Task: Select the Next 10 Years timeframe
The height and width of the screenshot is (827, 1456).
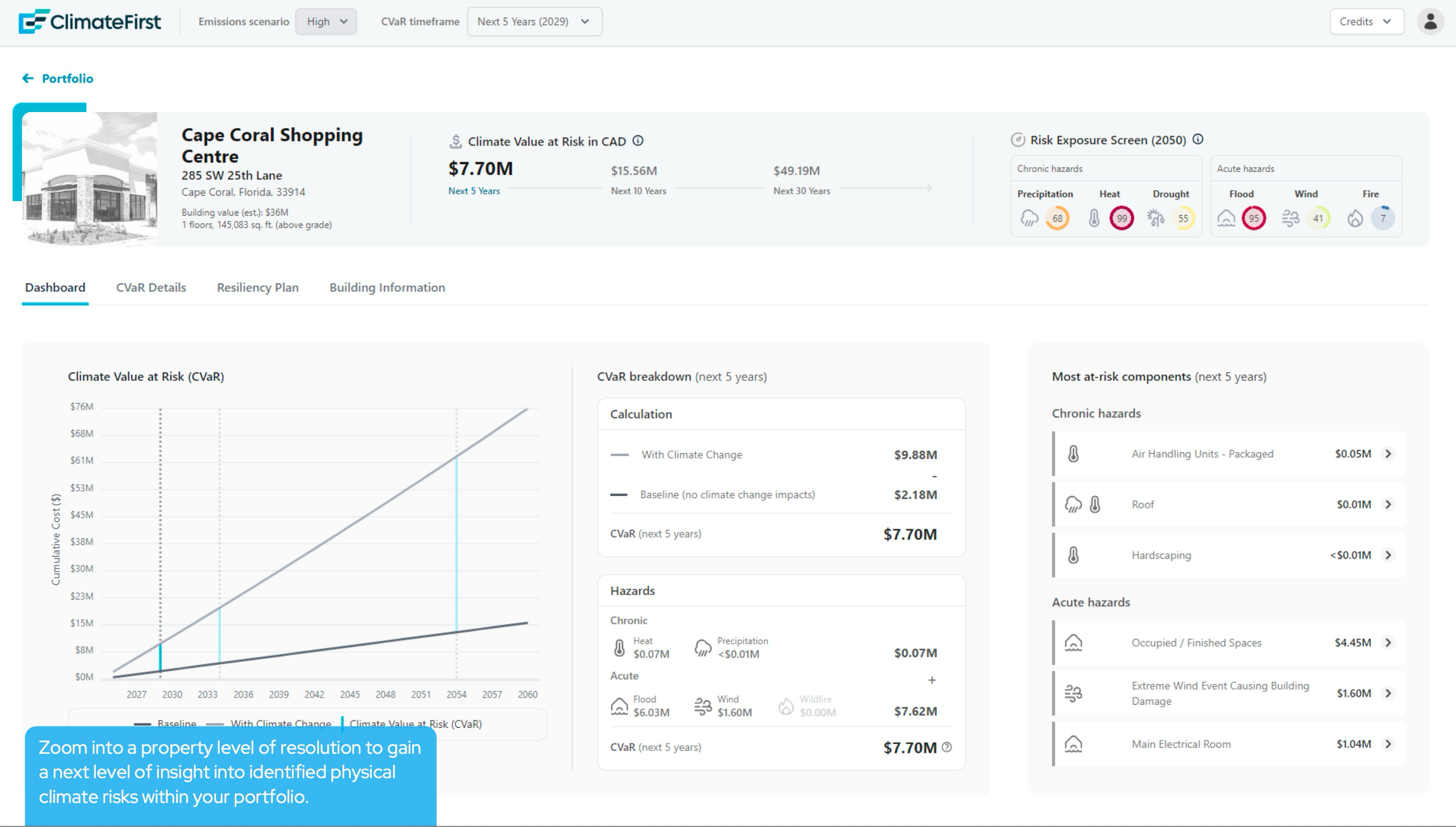Action: point(638,191)
